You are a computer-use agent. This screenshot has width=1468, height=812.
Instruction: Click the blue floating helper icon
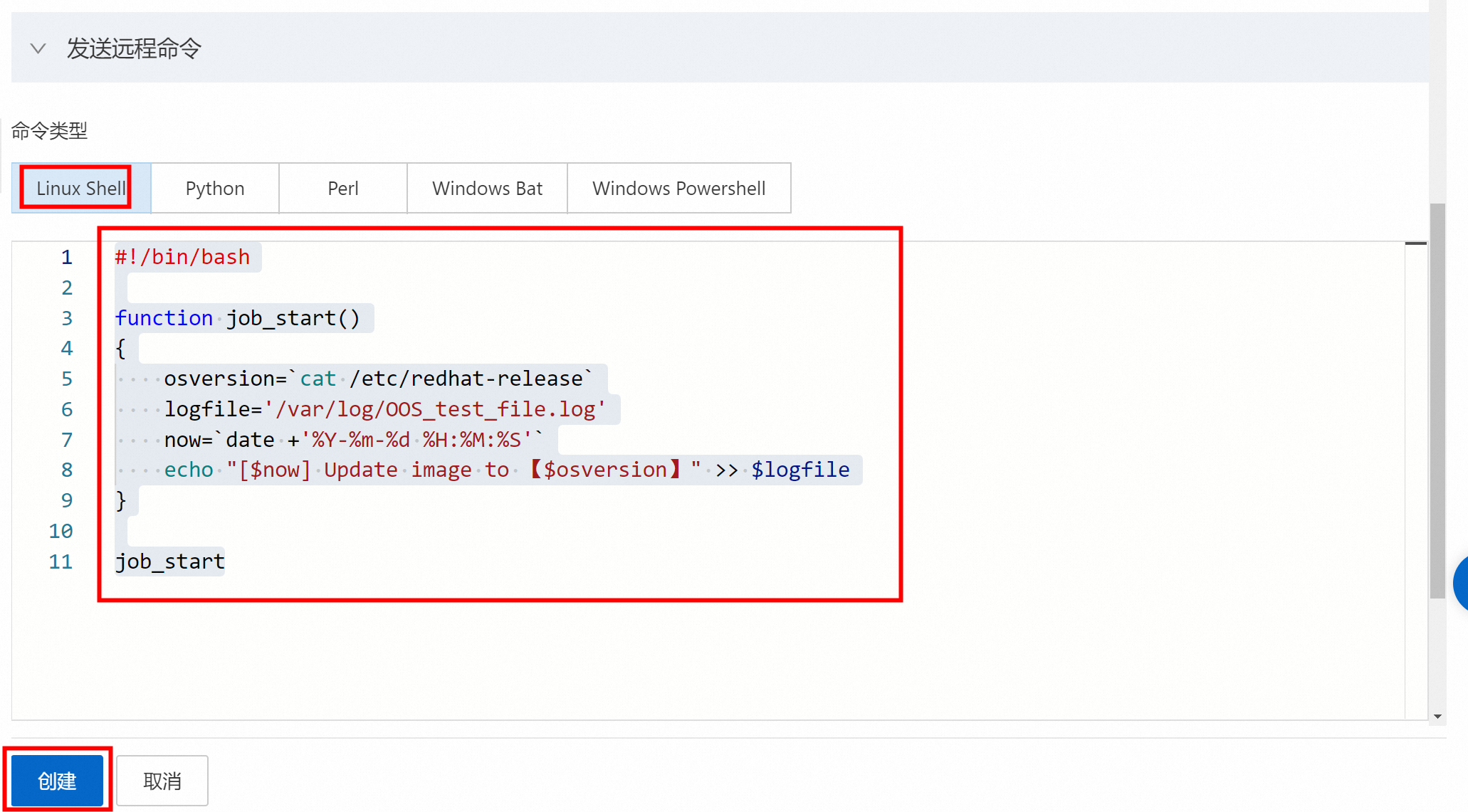[1461, 584]
